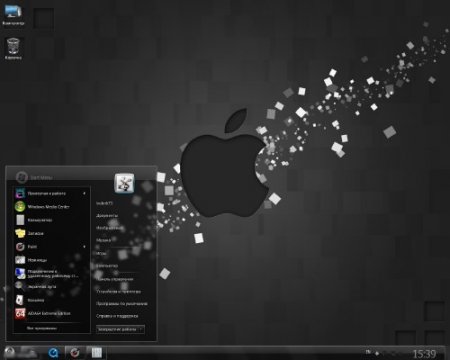This screenshot has height=360, width=450.
Task: Open Control Panel from Start menu
Action: click(114, 279)
